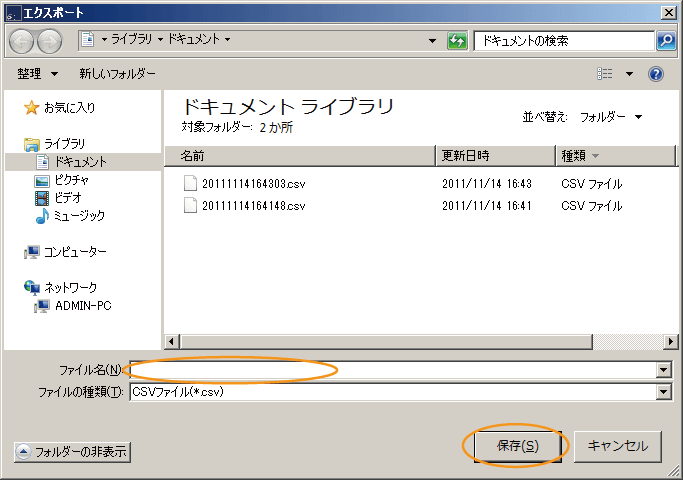The height and width of the screenshot is (480, 683).
Task: Click the refresh icon beside address bar
Action: coord(457,41)
